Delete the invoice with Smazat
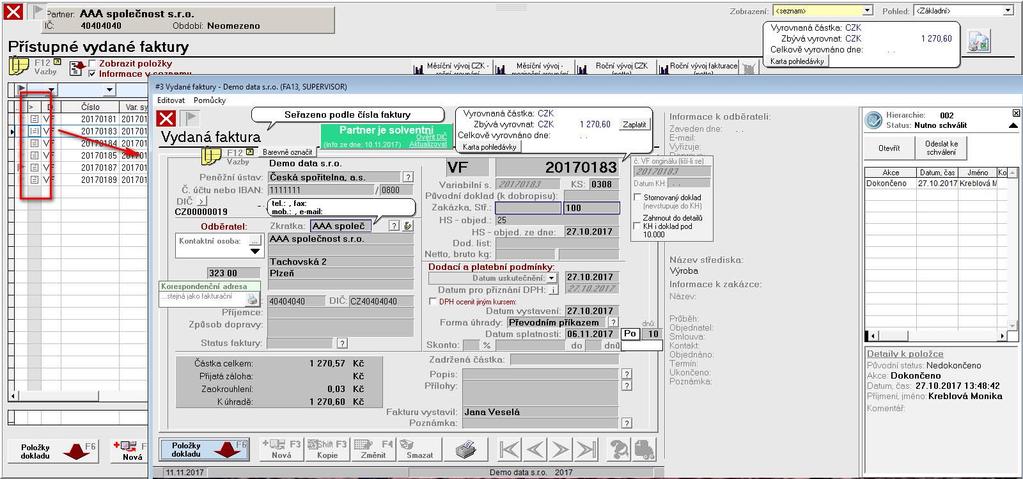 tap(419, 450)
